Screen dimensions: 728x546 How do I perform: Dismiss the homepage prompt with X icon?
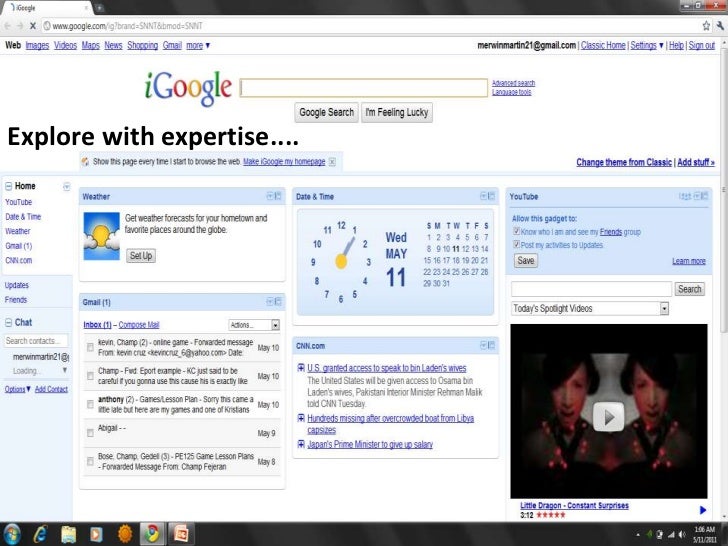pos(332,162)
